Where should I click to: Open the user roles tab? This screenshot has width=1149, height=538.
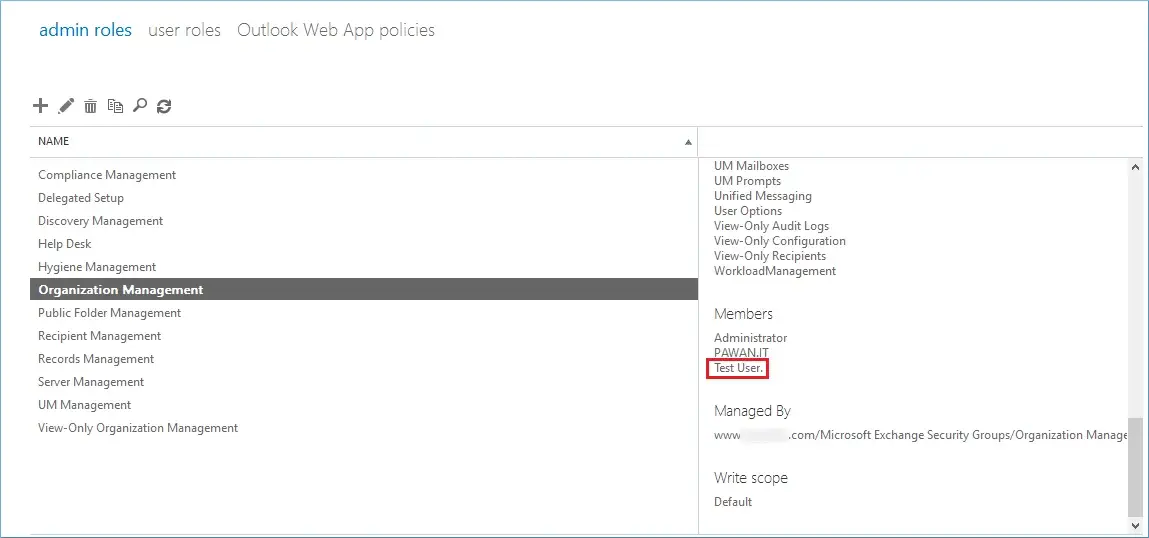(x=184, y=30)
